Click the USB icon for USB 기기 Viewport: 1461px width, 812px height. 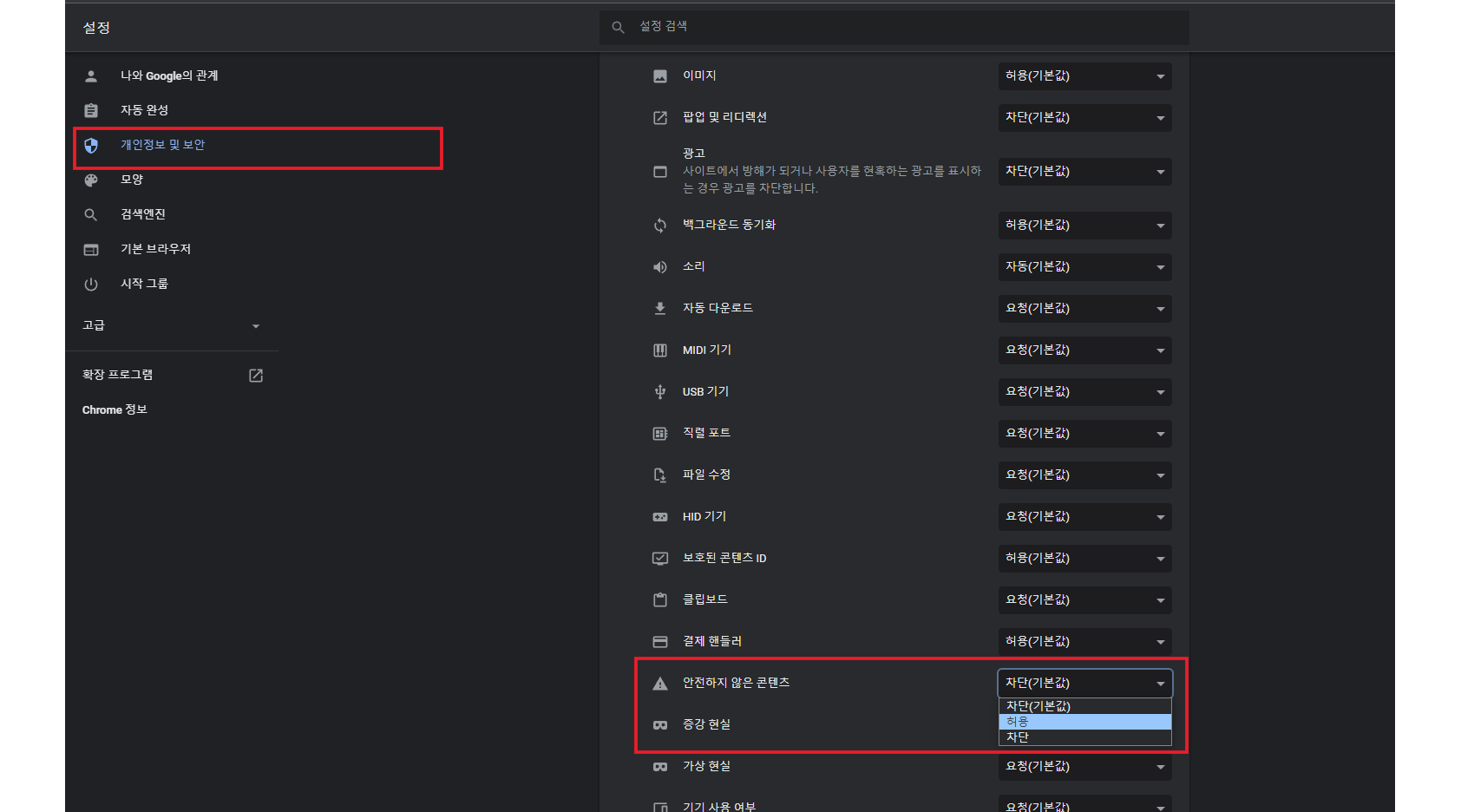pos(660,392)
